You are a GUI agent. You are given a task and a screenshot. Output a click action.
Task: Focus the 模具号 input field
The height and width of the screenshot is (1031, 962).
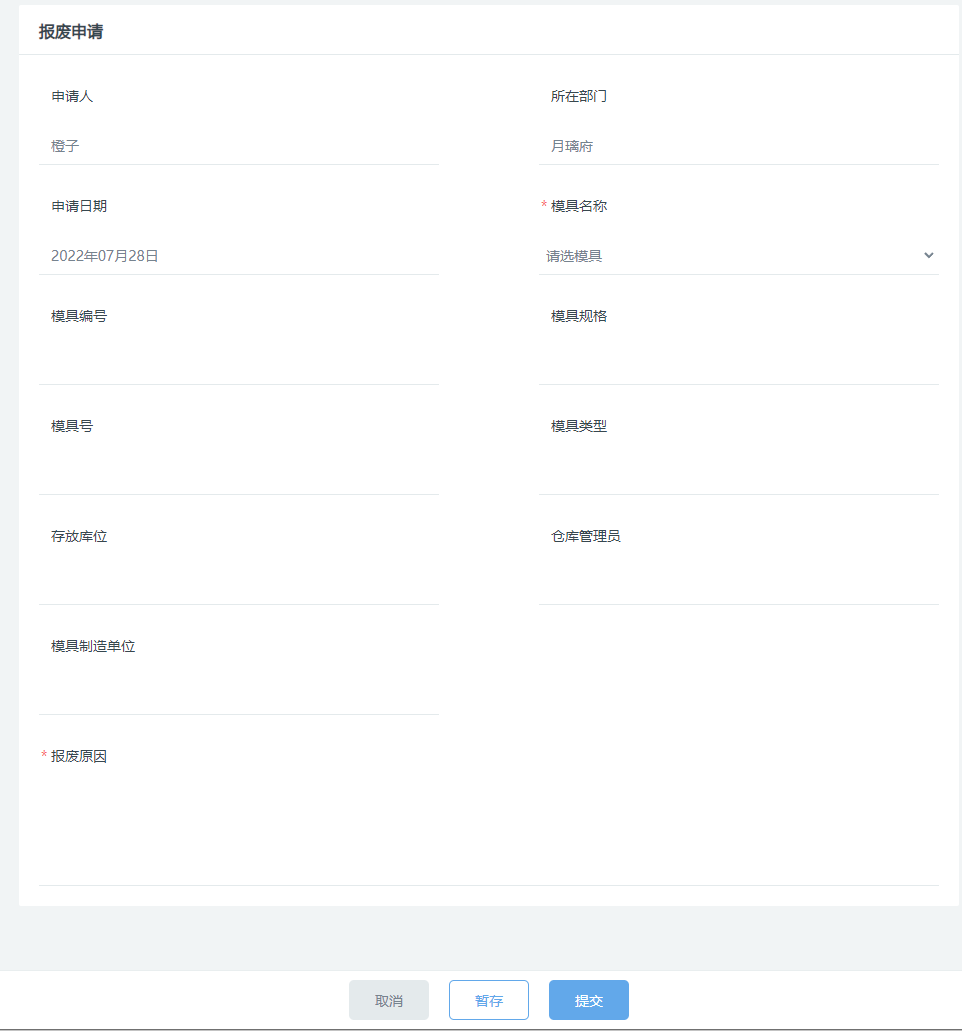(x=239, y=475)
